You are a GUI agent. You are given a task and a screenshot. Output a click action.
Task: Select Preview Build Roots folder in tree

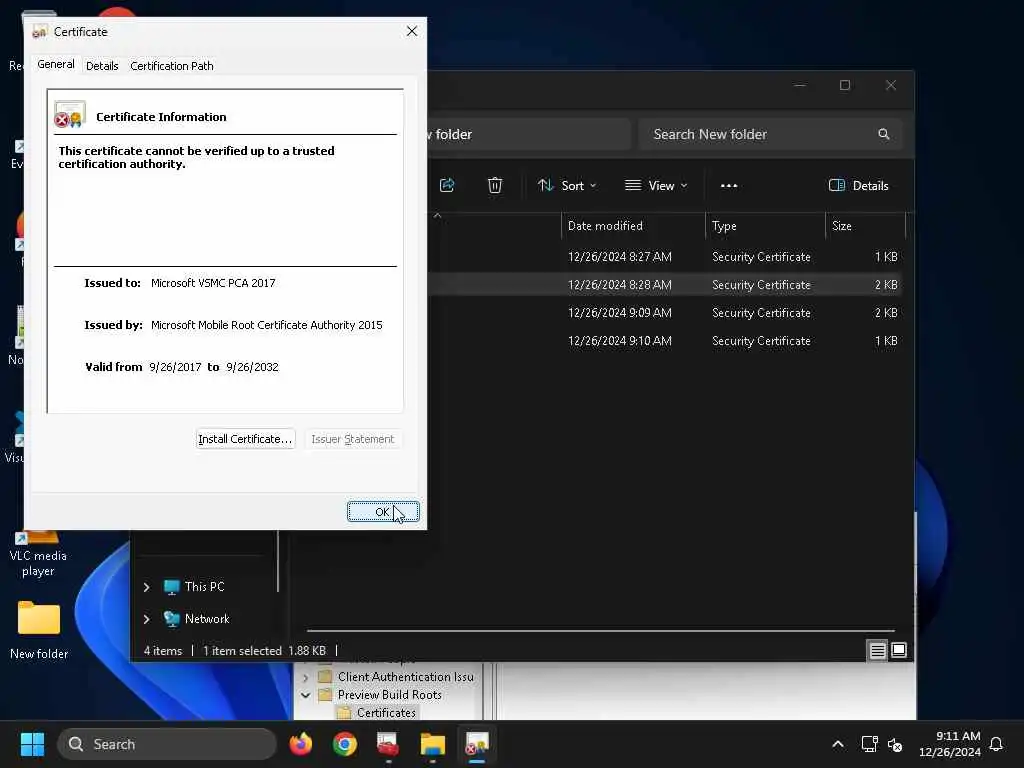click(389, 695)
